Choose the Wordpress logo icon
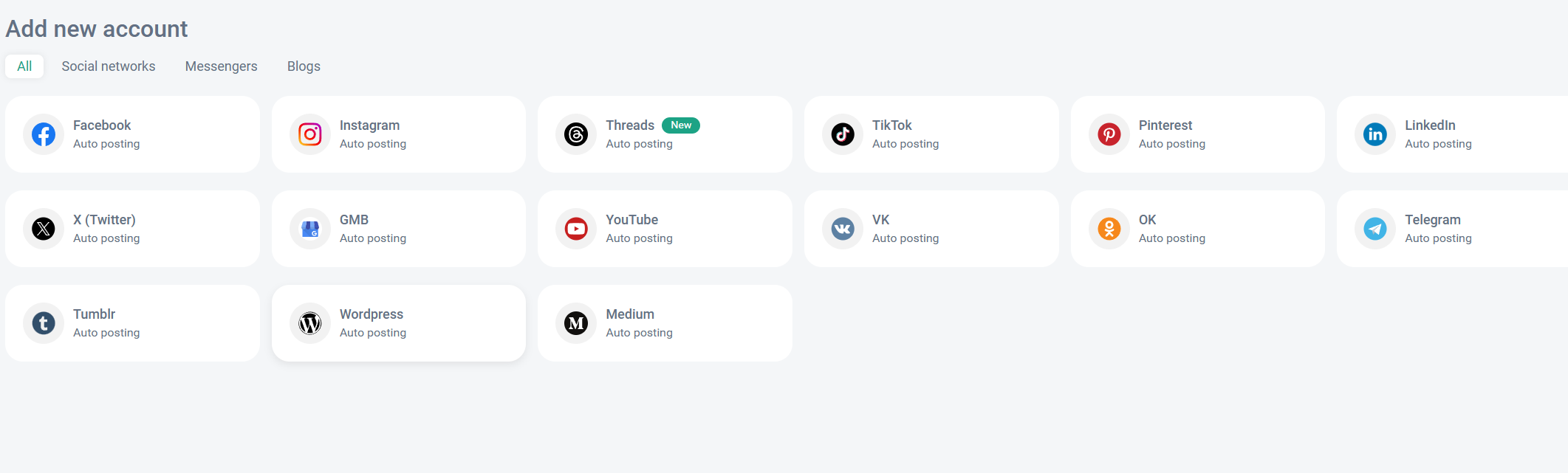The height and width of the screenshot is (473, 1568). pos(310,323)
